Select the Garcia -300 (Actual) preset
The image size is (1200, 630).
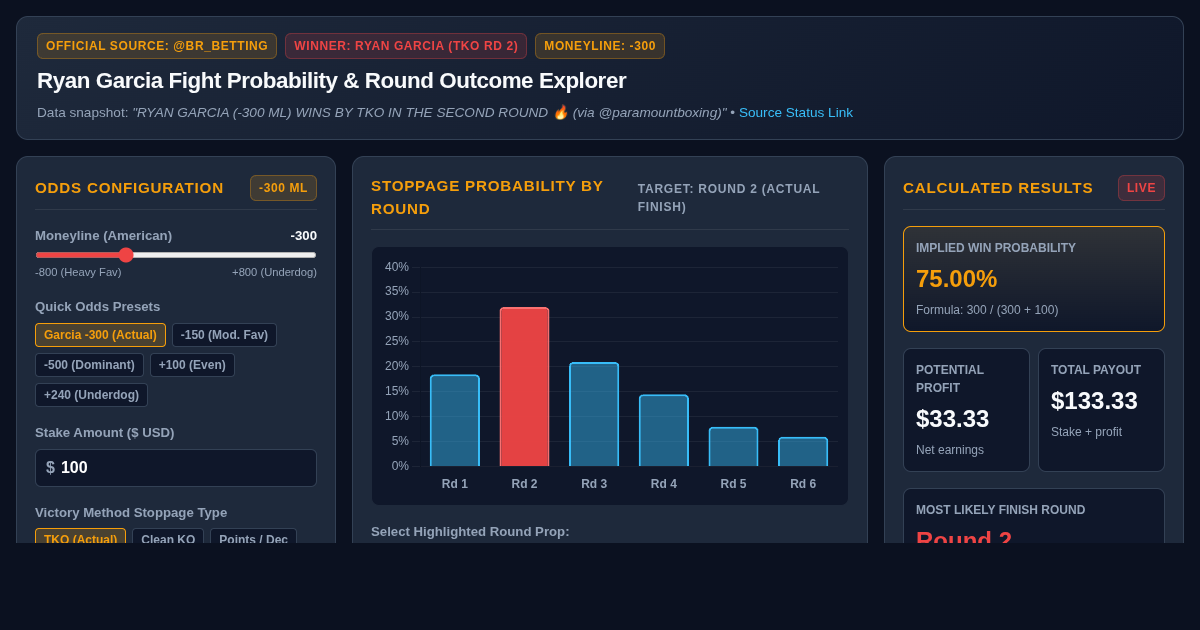click(100, 335)
